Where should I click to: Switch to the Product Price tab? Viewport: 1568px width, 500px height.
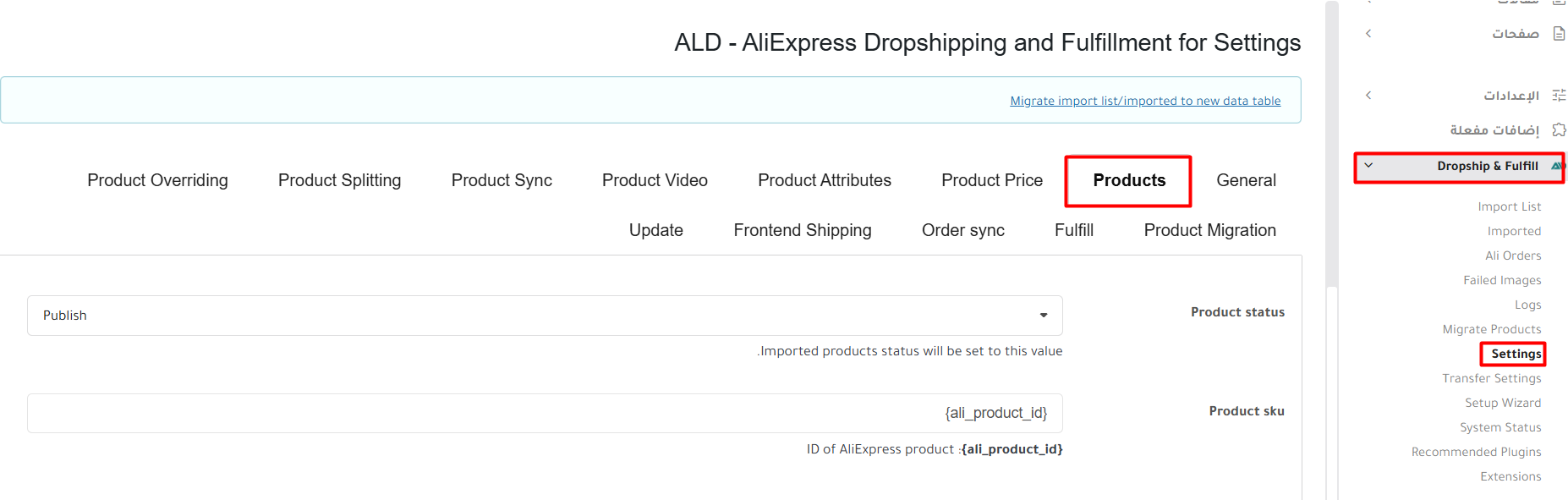[991, 180]
